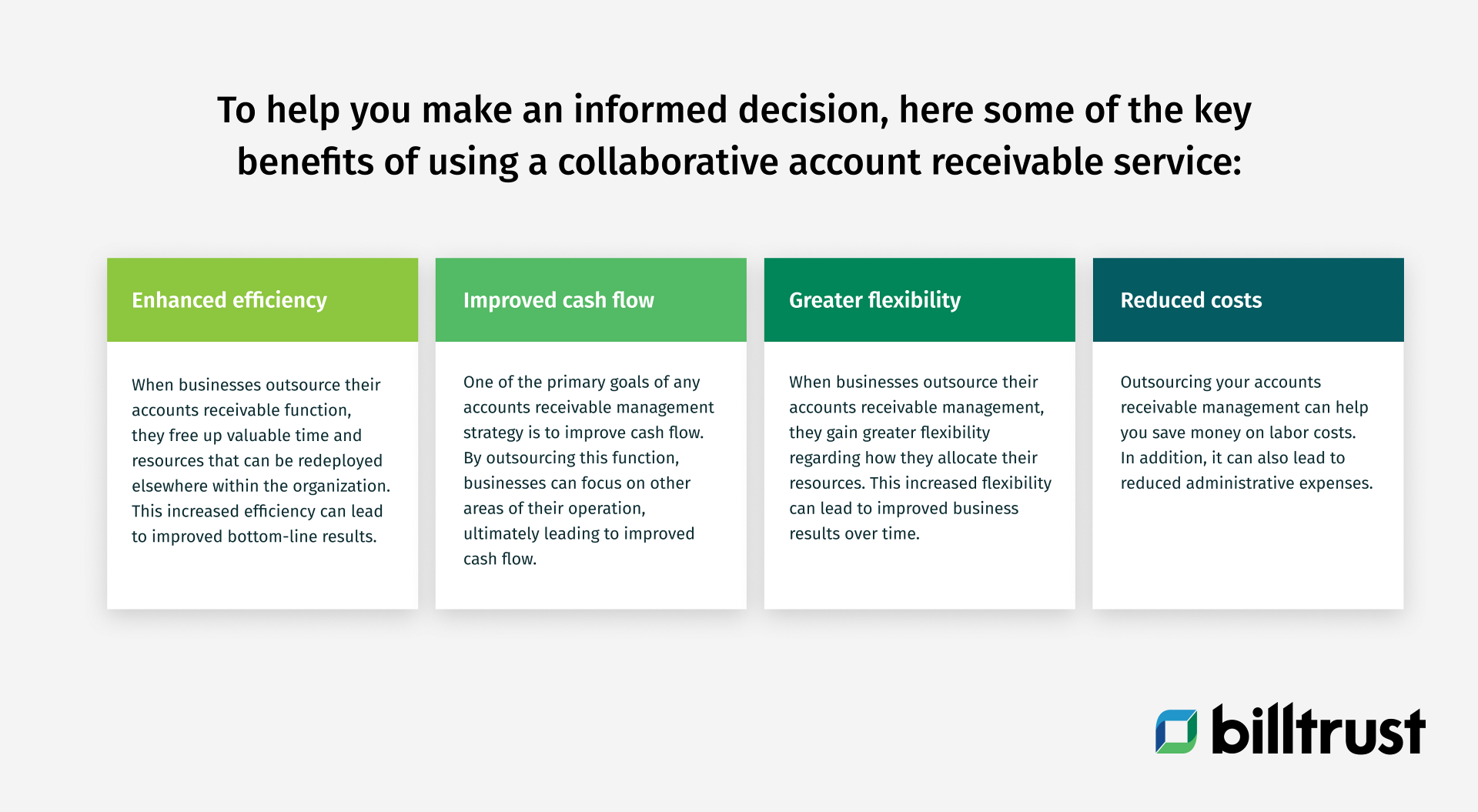Click the sentence beginning "In addition, it can"
The image size is (1478, 812).
click(x=1232, y=458)
